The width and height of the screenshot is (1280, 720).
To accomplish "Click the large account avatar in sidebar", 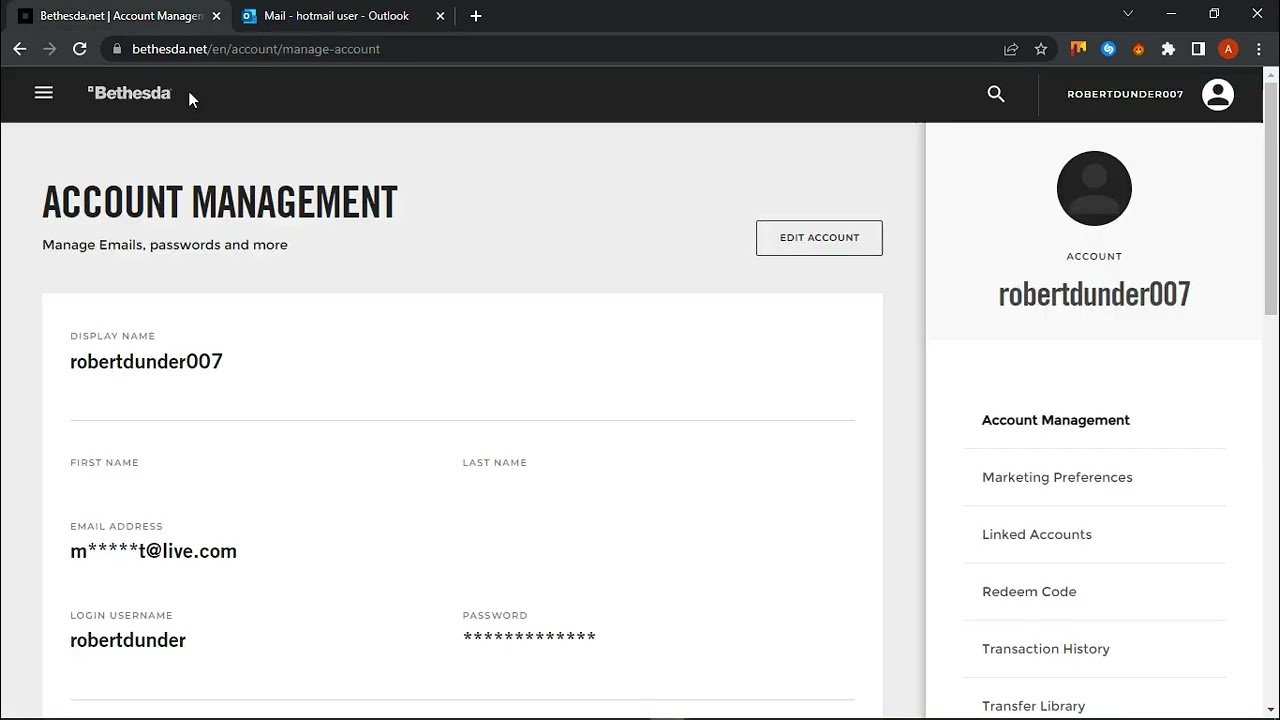I will (1094, 188).
